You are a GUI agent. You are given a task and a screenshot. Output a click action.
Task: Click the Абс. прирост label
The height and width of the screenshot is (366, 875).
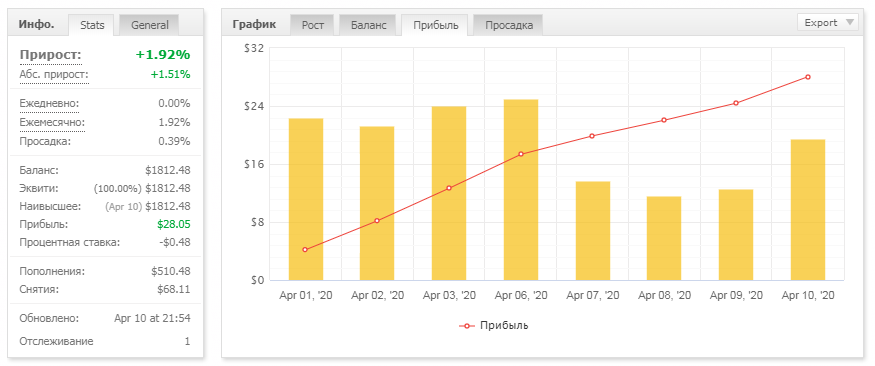click(x=54, y=74)
